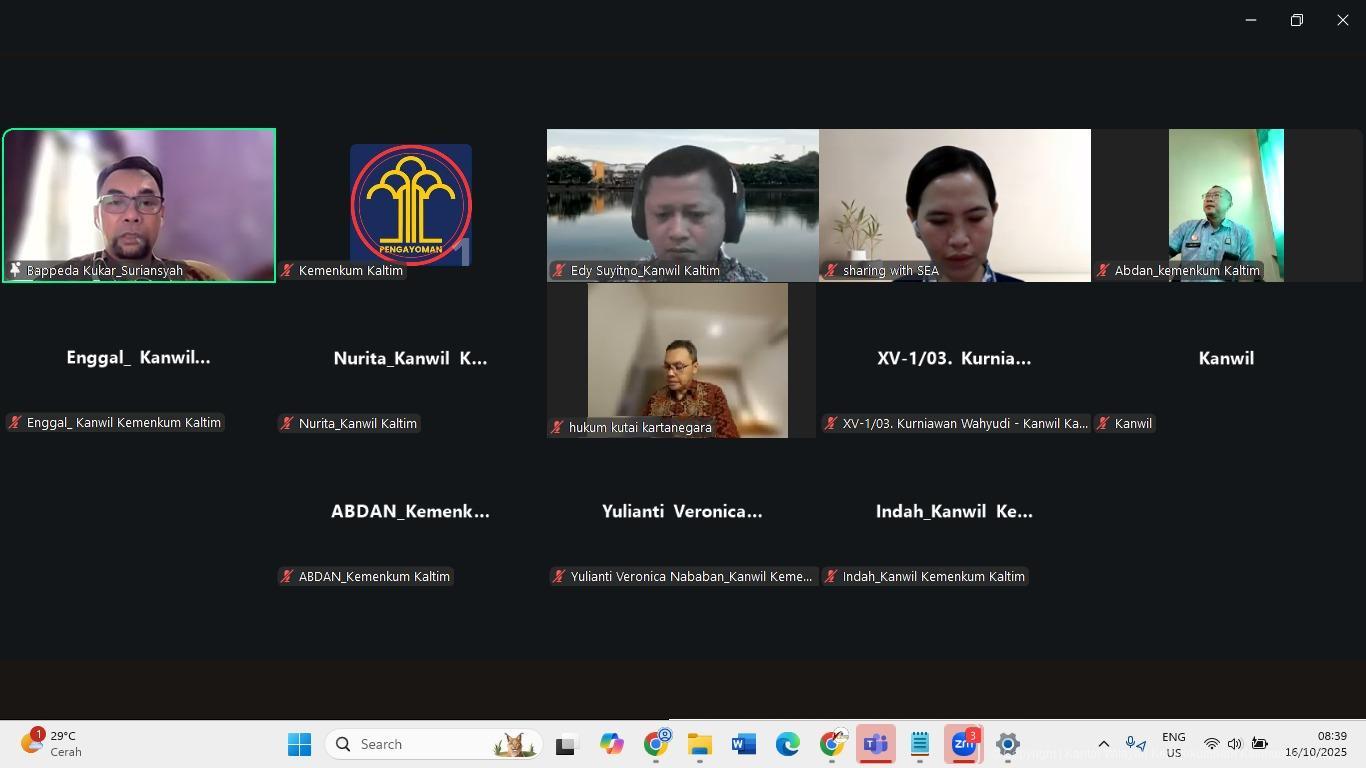Toggle mute for ABDAN_Kemenkum Kaltim
The image size is (1366, 768).
[286, 576]
